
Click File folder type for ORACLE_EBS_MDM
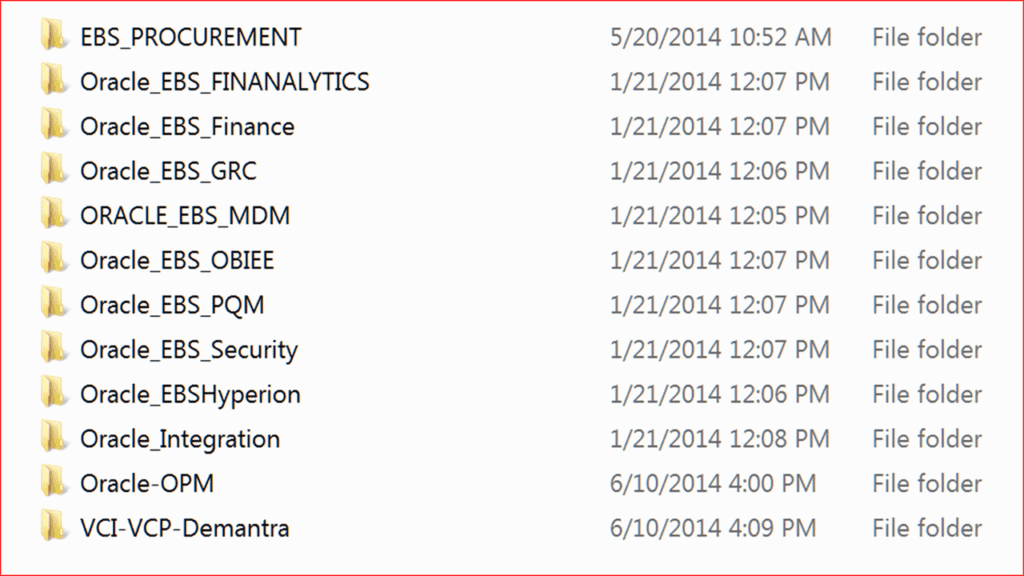point(927,216)
